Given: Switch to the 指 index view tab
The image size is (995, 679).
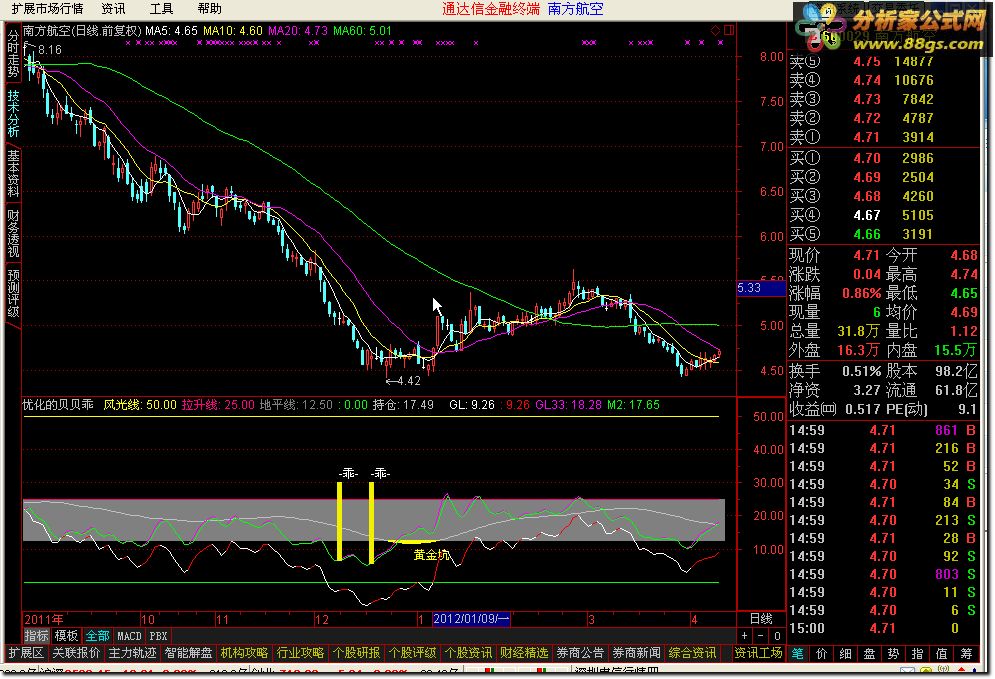Looking at the screenshot, I should tap(917, 653).
